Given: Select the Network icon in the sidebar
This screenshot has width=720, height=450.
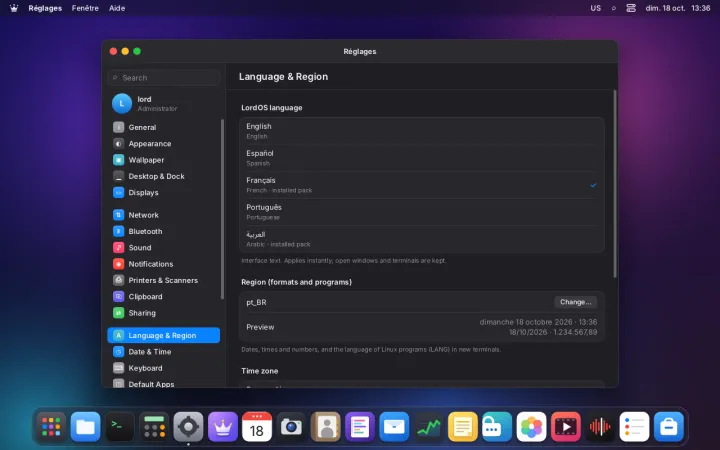Looking at the screenshot, I should click(118, 215).
